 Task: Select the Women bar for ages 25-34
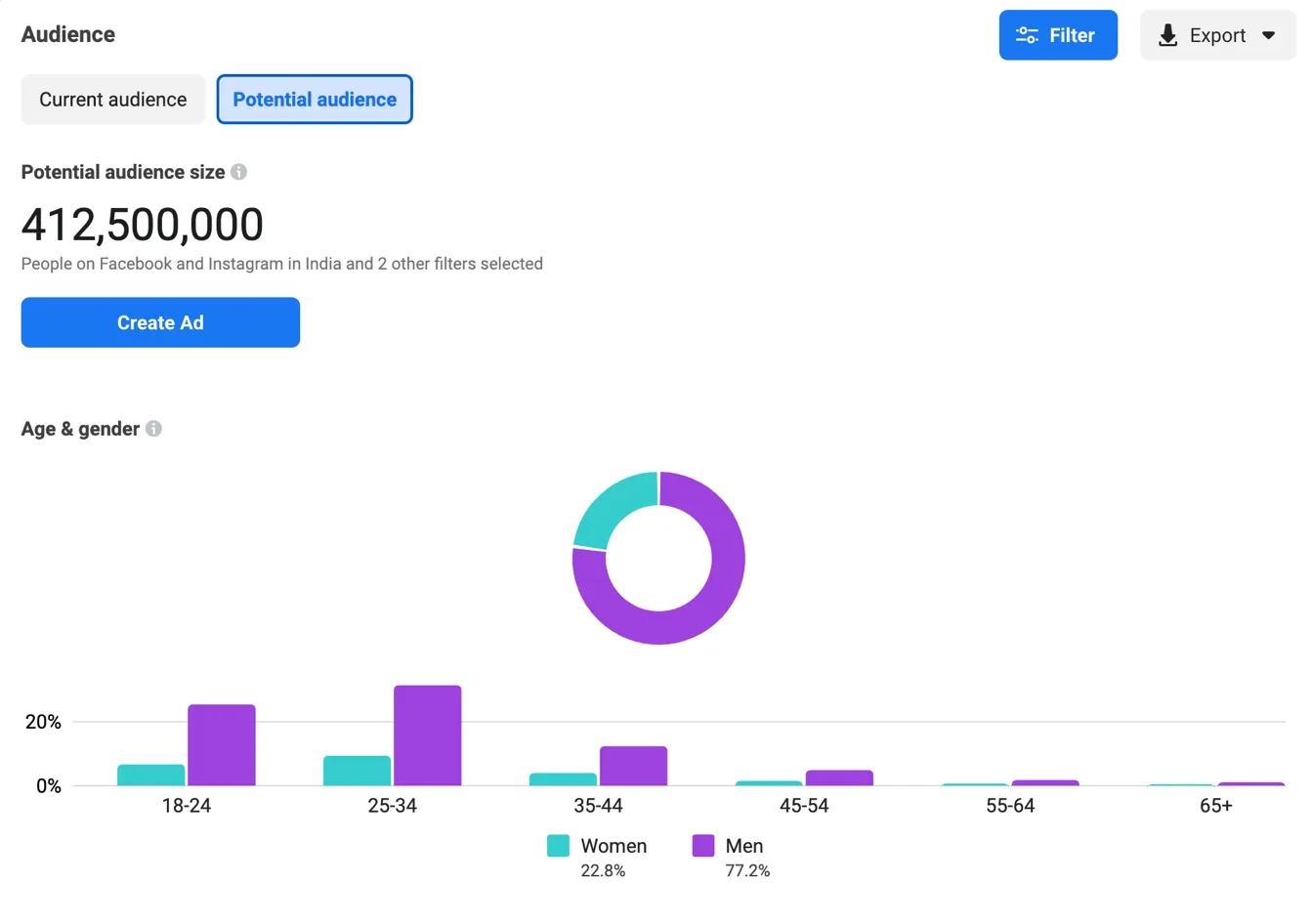click(x=357, y=771)
